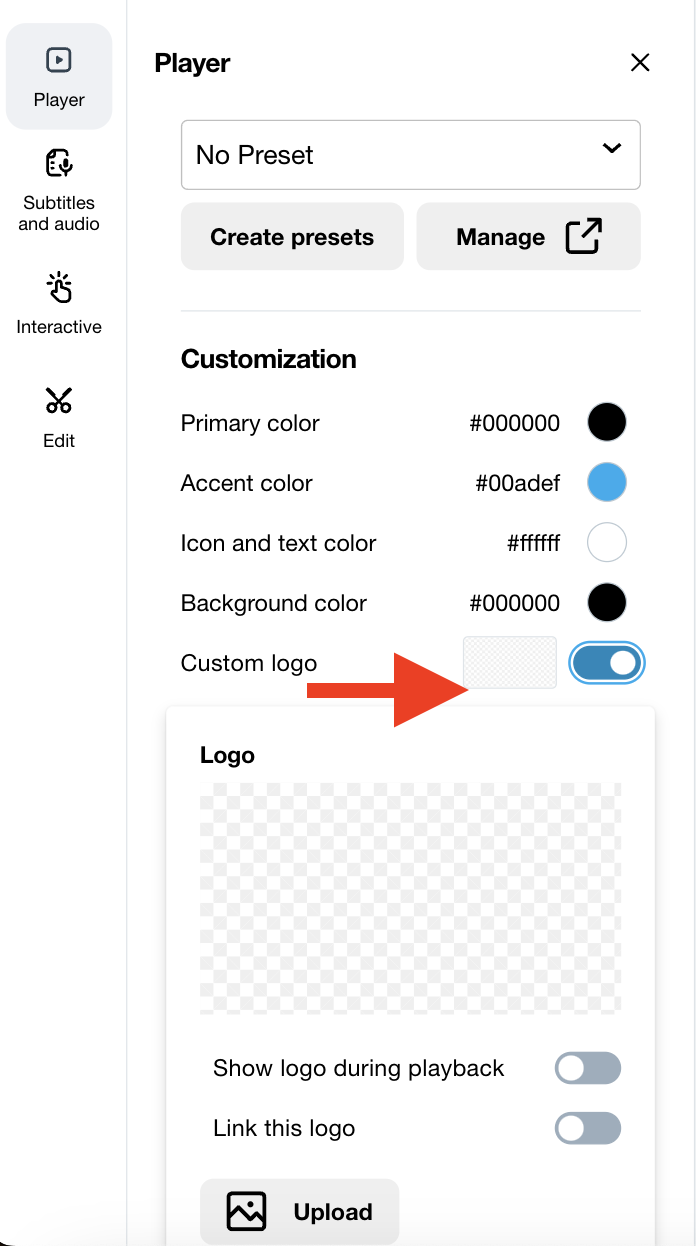Image resolution: width=696 pixels, height=1246 pixels.
Task: Disable the Custom logo toggle
Action: pos(607,663)
